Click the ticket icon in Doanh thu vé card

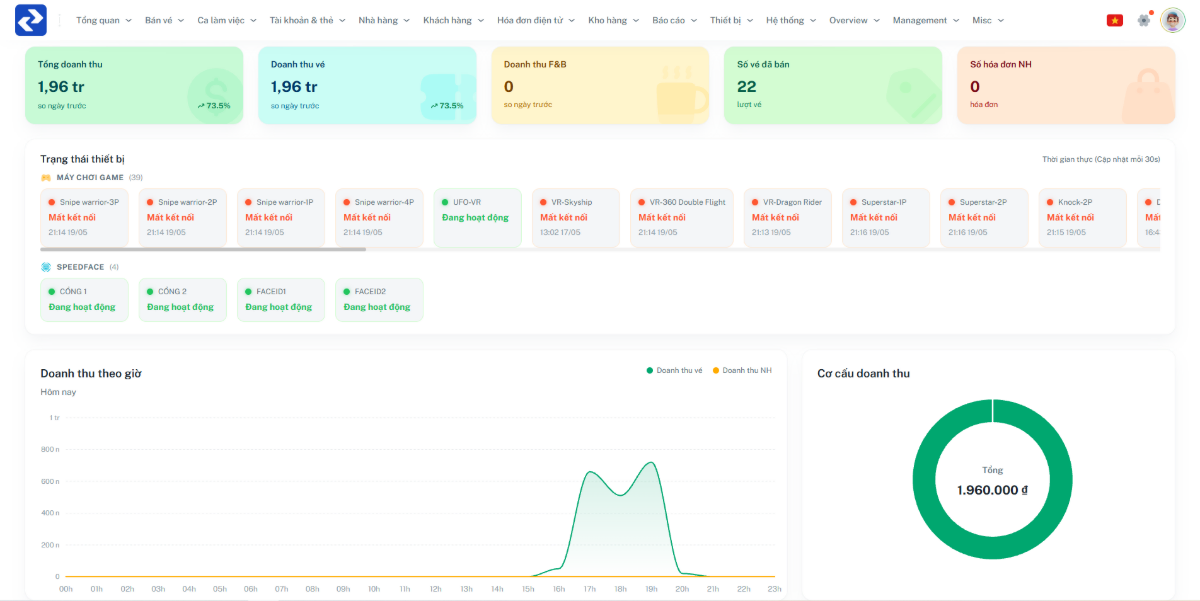[x=446, y=98]
